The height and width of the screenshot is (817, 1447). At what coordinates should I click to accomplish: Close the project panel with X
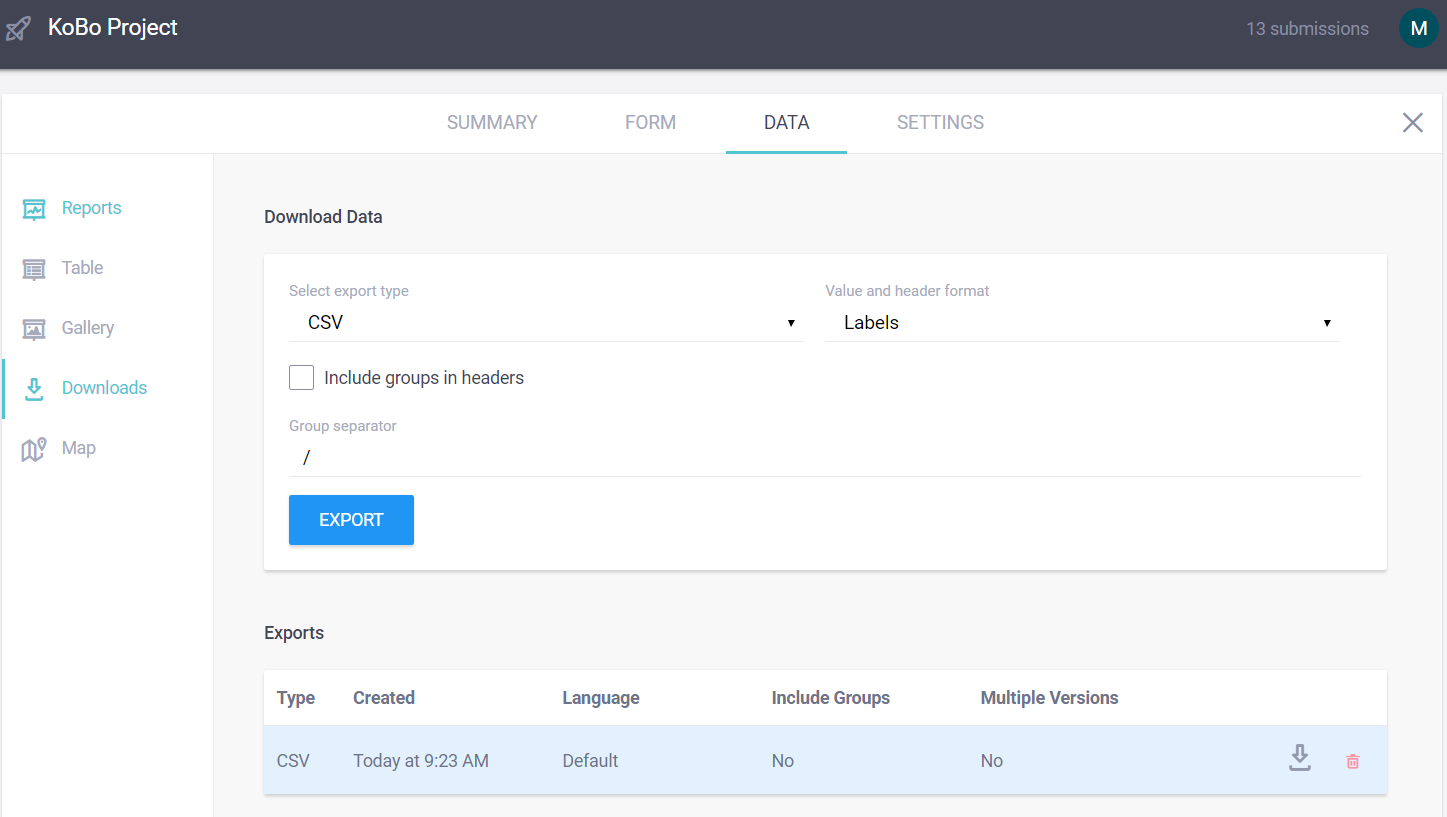click(1412, 123)
